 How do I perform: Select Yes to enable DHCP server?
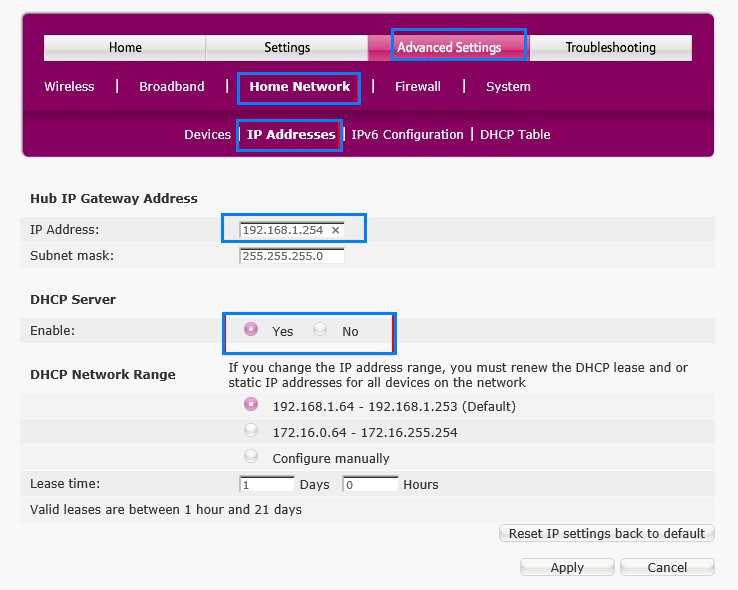(x=251, y=329)
